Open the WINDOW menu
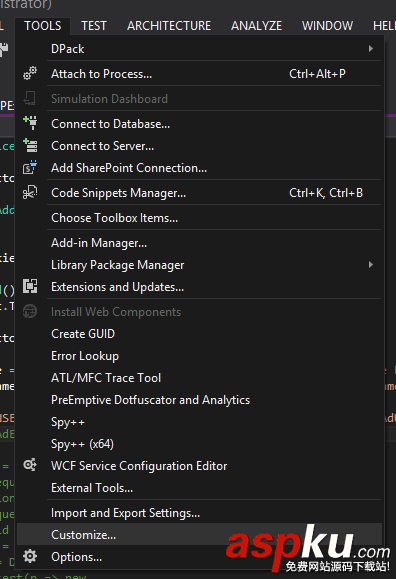 point(327,26)
